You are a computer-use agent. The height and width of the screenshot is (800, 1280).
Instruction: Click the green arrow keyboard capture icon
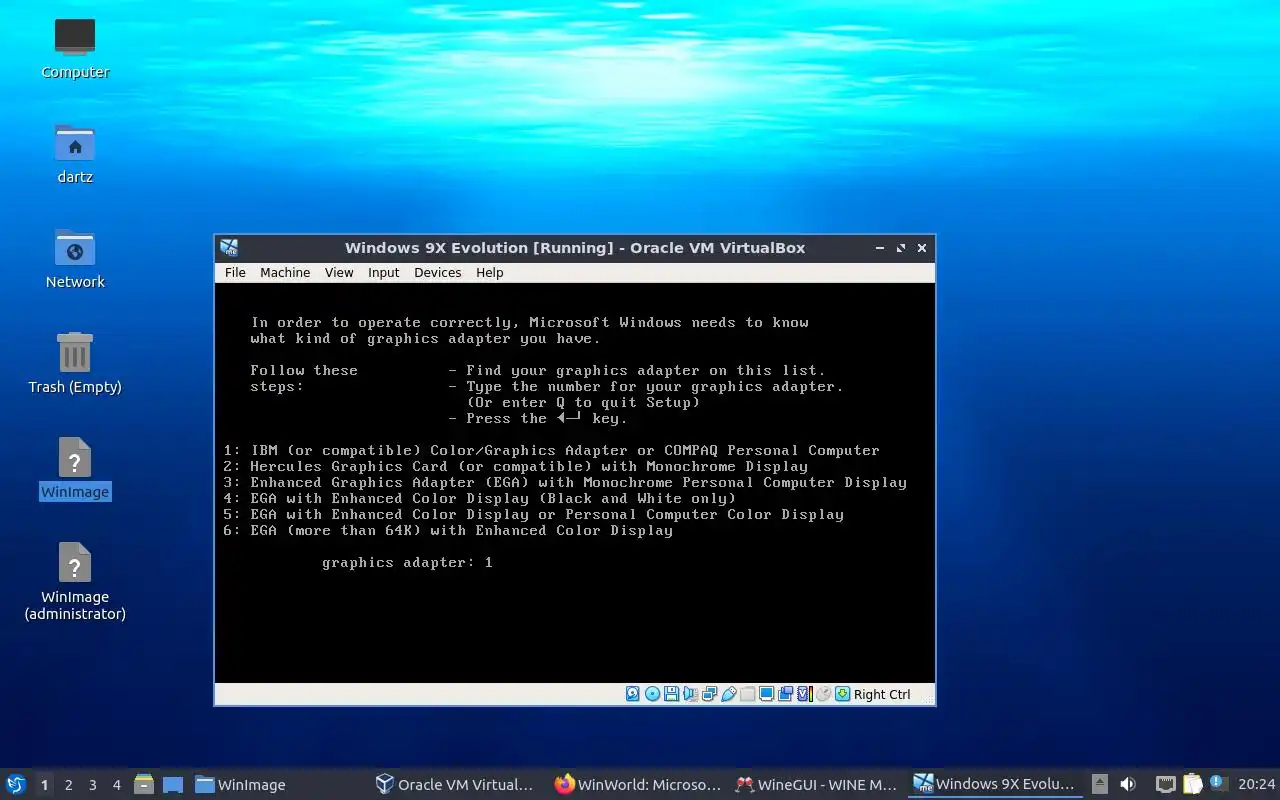[x=843, y=694]
